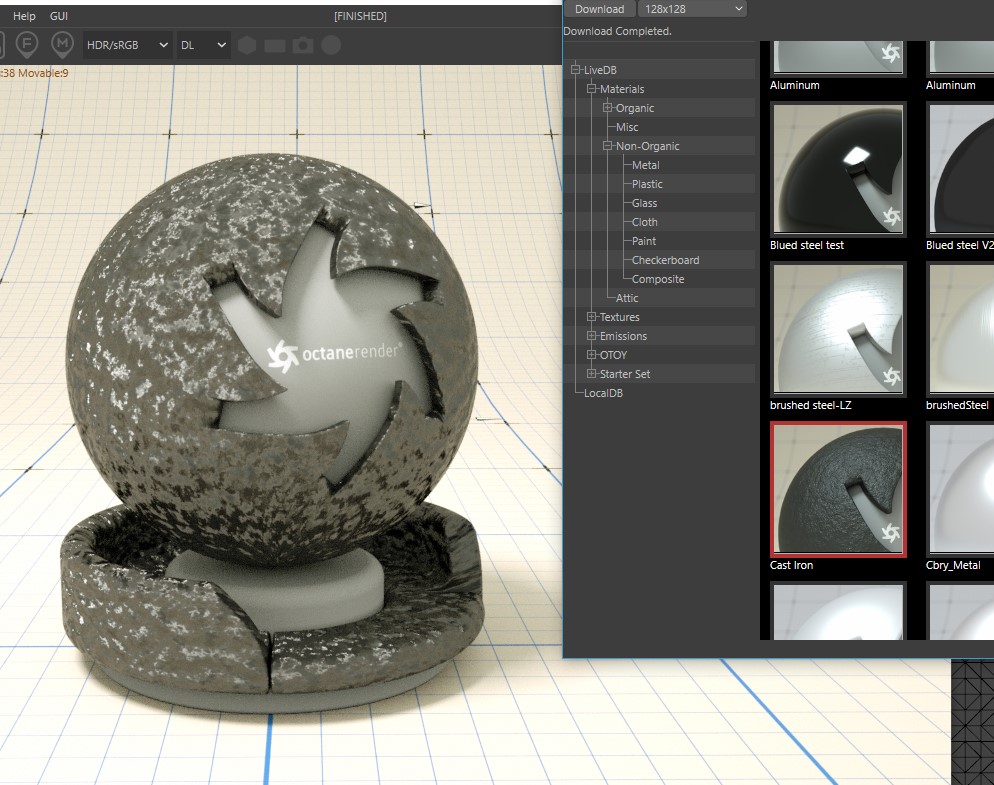Expand the Emissions tree node
This screenshot has height=785, width=994.
(x=591, y=335)
